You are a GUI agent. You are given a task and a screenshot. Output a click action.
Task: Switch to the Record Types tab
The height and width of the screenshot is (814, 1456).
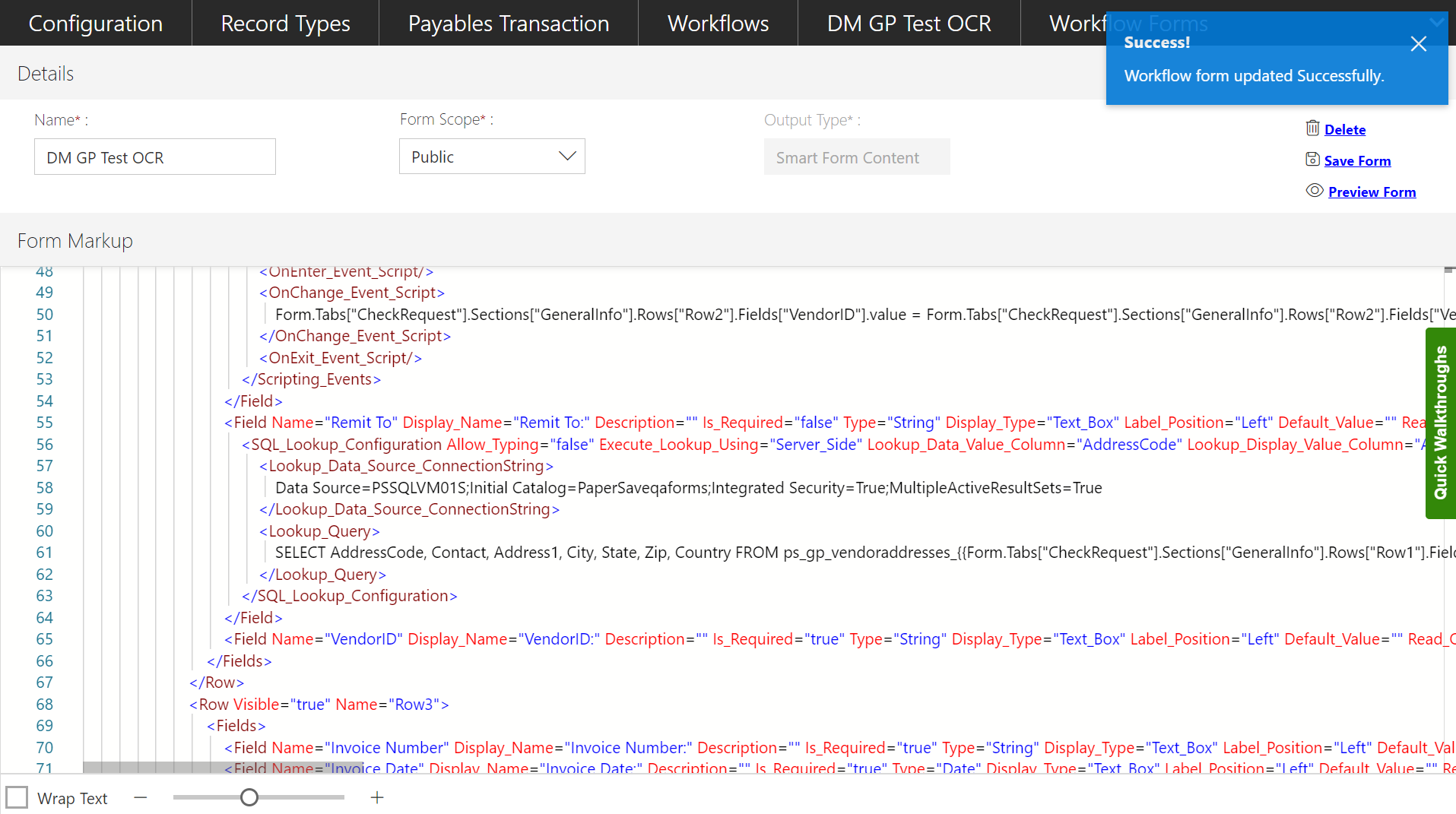coord(285,23)
